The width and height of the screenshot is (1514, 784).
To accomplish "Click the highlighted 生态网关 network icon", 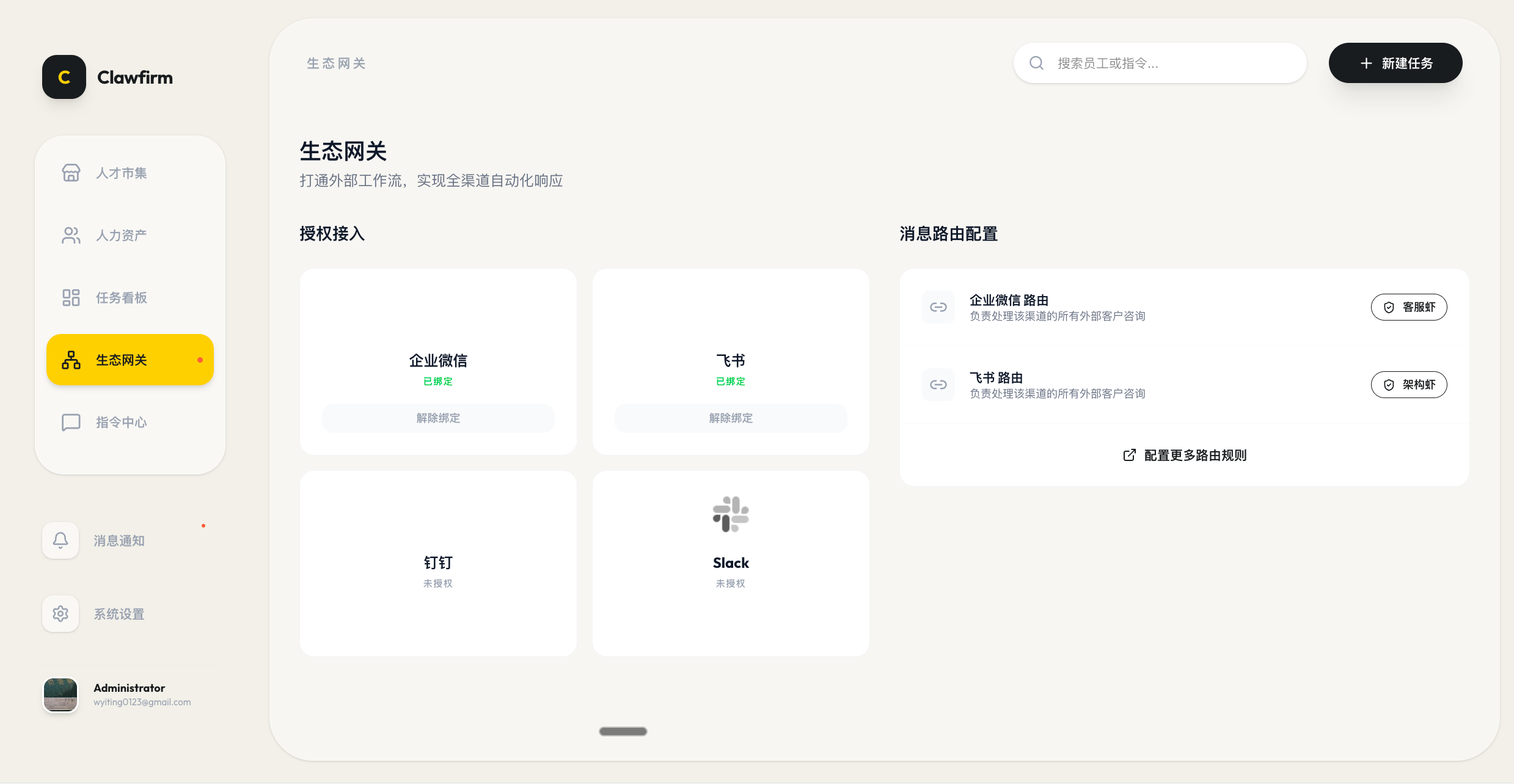I will tap(70, 360).
